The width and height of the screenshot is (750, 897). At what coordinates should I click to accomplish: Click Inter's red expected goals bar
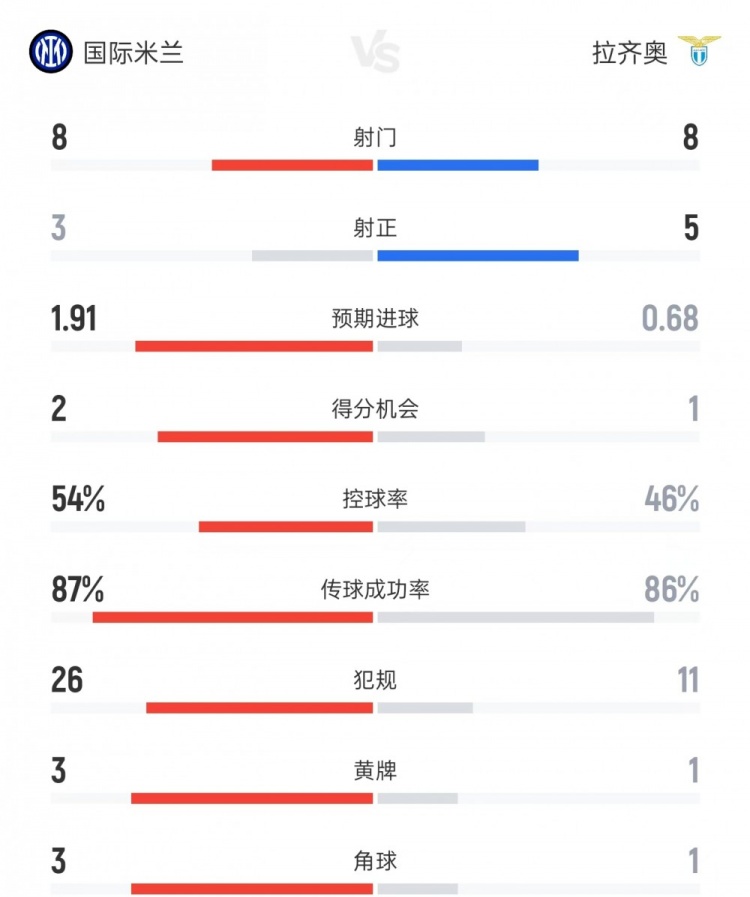pos(254,346)
